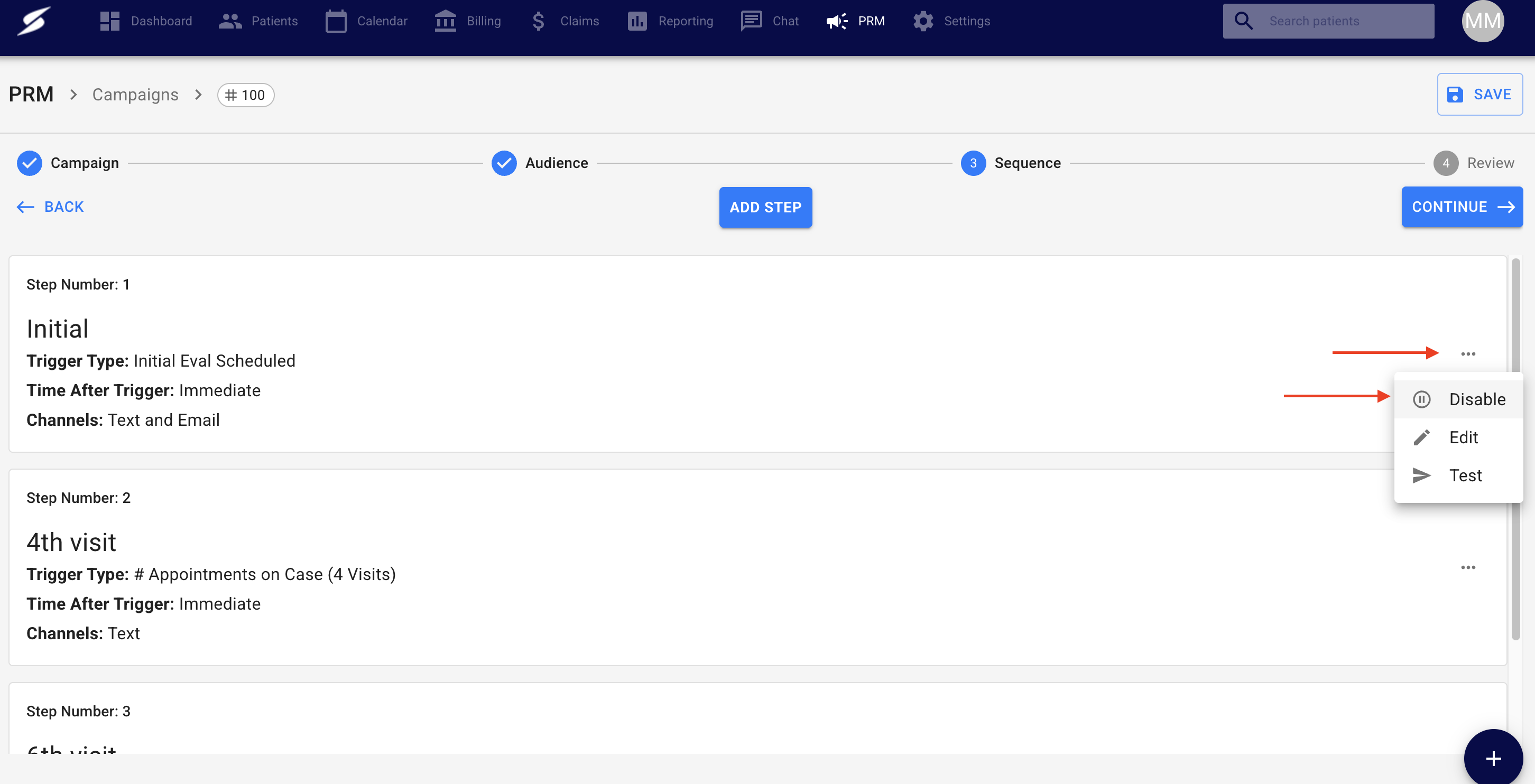Select Edit from the step menu
1535x784 pixels.
point(1463,437)
